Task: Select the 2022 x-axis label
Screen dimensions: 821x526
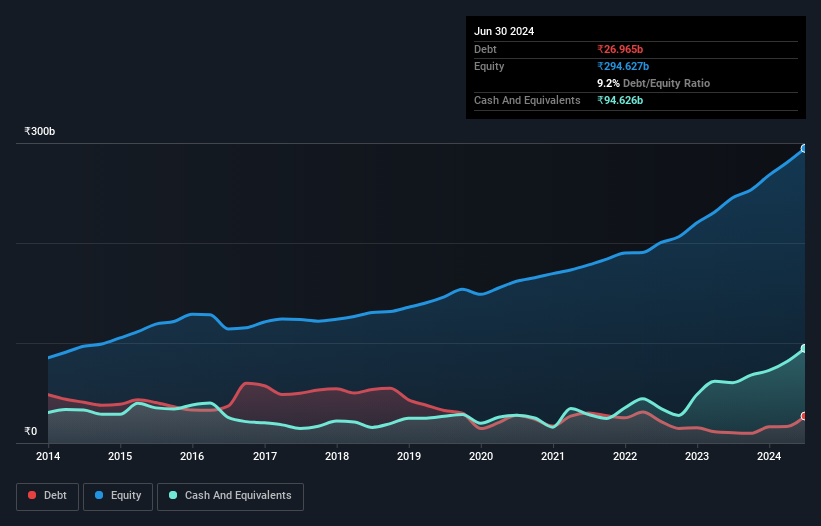Action: coord(625,456)
